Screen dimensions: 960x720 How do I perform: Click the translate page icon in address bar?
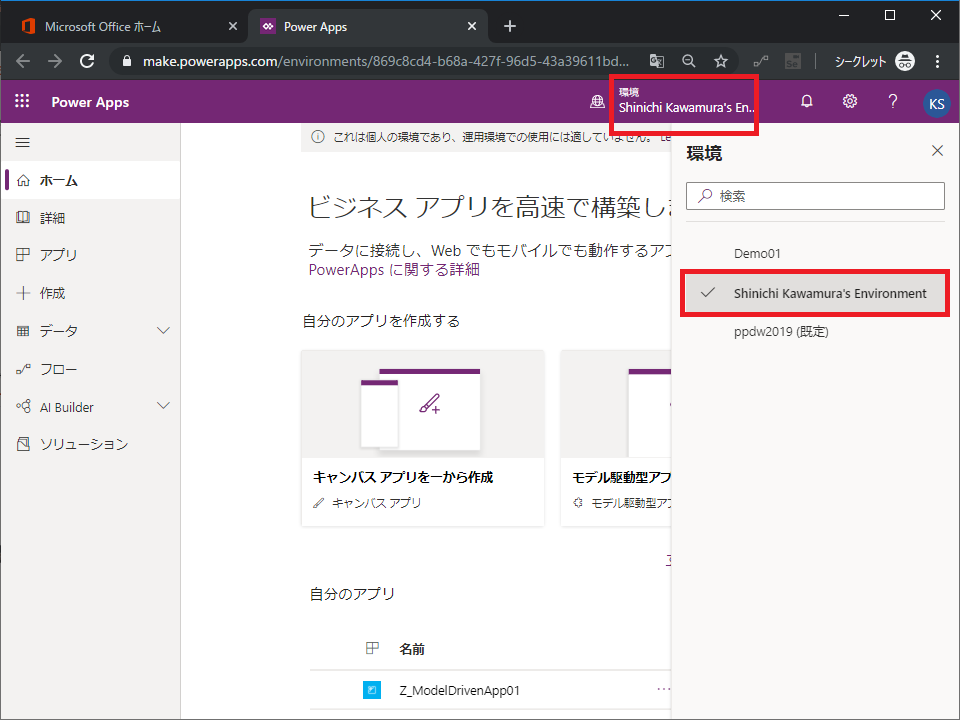656,61
